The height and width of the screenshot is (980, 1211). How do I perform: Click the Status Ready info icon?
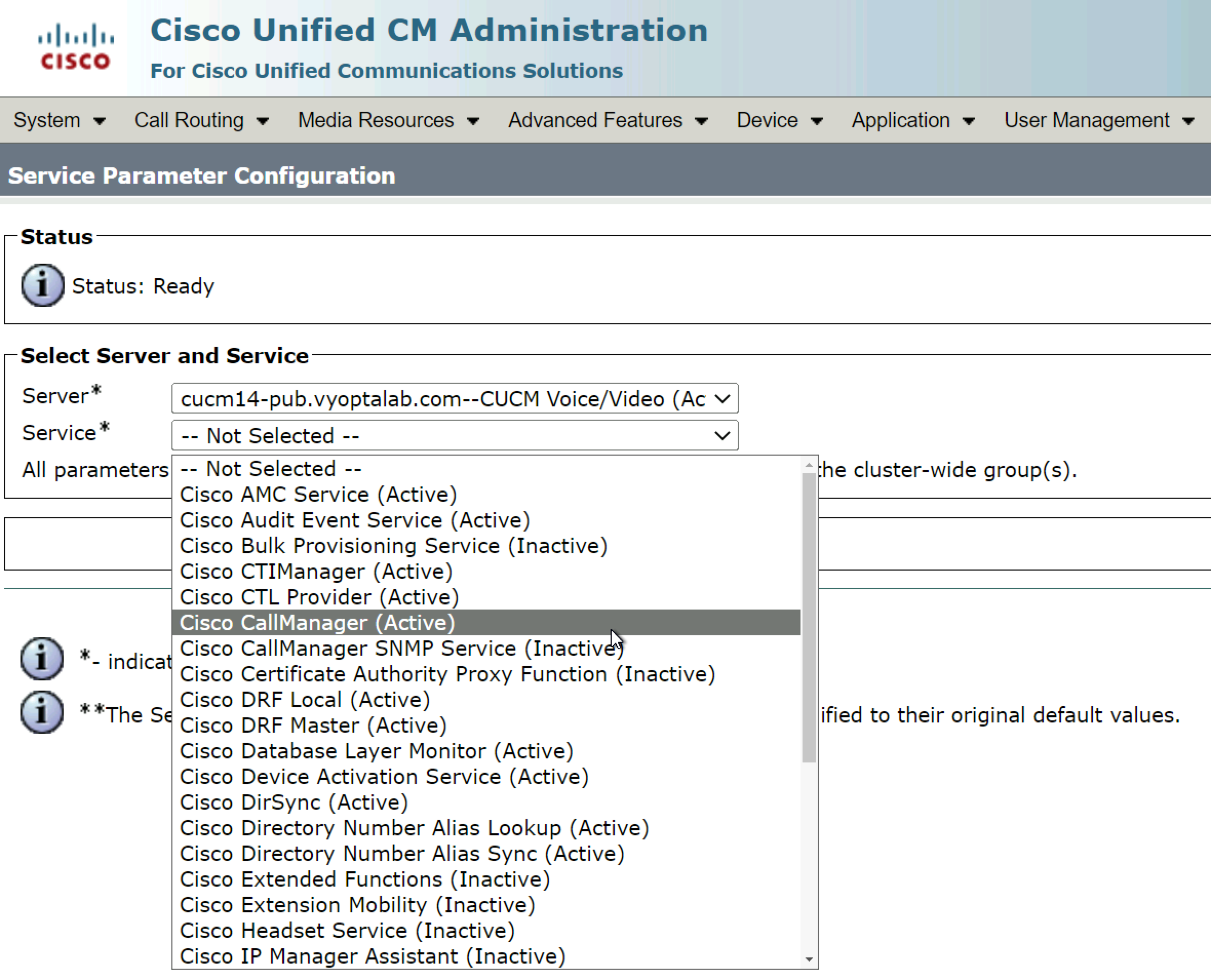click(x=43, y=285)
